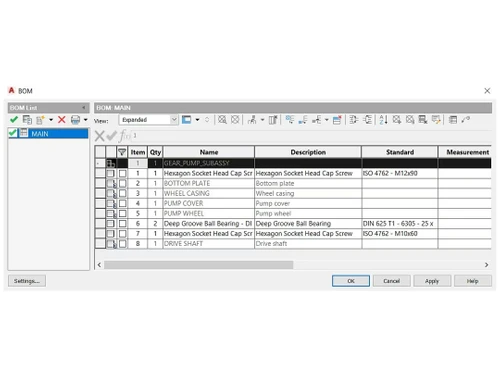Click the blue column-layout icon next to View combo

186,120
